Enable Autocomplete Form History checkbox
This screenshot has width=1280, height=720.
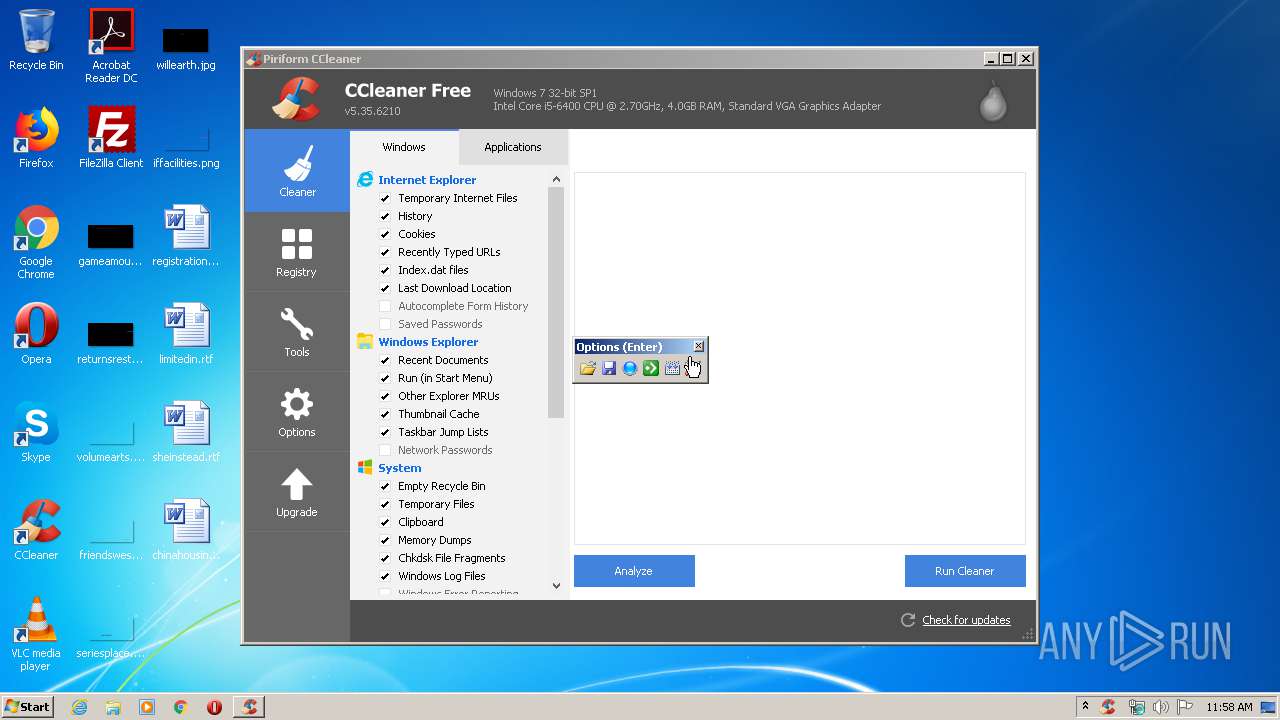(x=385, y=306)
